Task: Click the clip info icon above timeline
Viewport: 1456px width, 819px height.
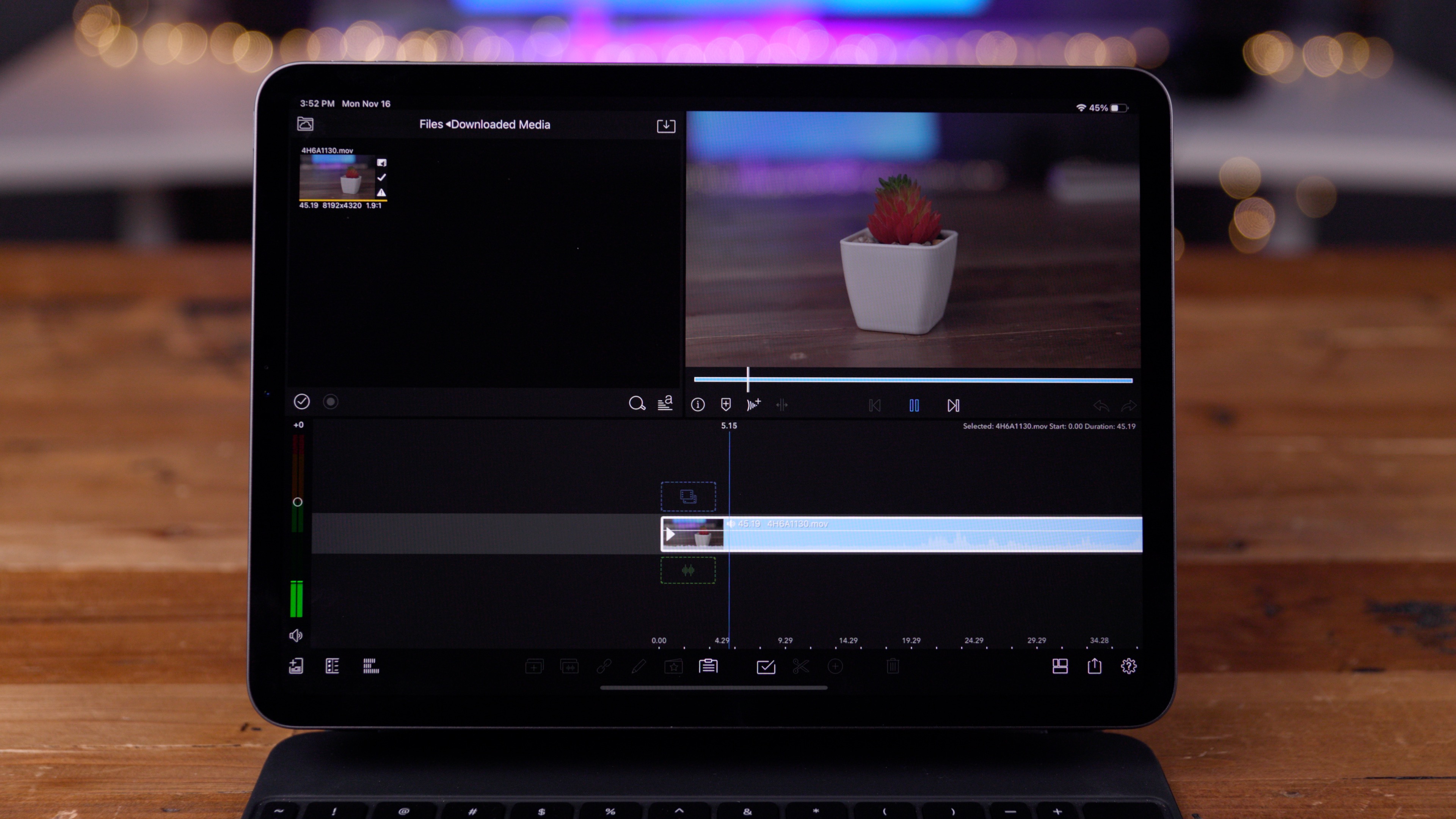Action: (x=698, y=405)
